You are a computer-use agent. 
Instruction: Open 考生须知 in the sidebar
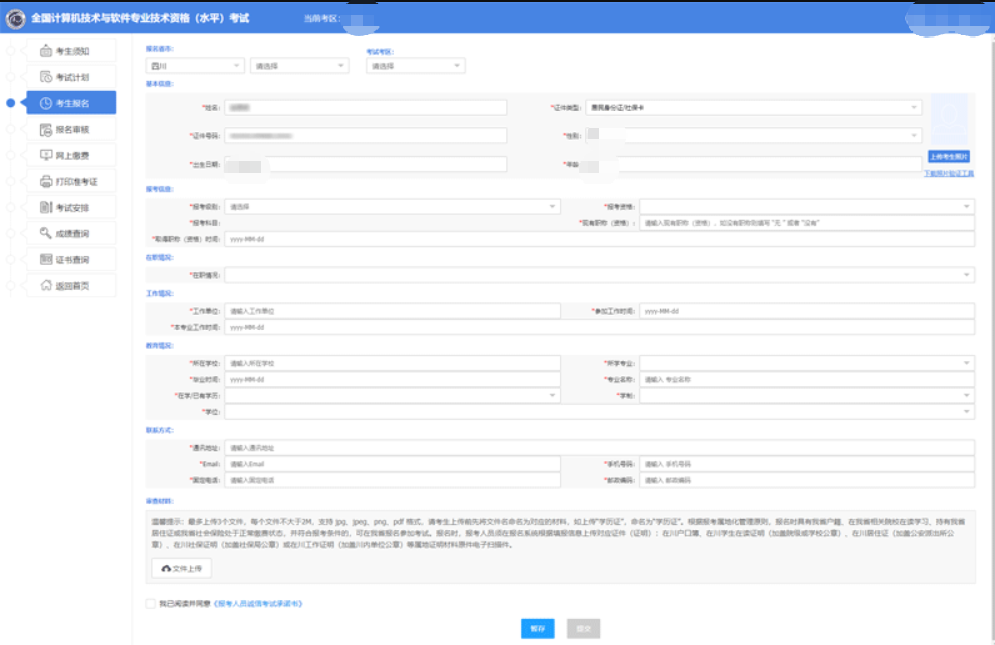[72, 51]
